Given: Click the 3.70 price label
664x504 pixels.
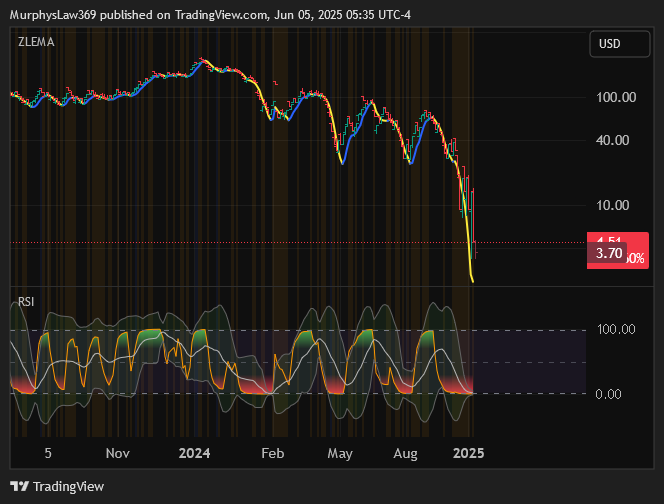Looking at the screenshot, I should (609, 253).
